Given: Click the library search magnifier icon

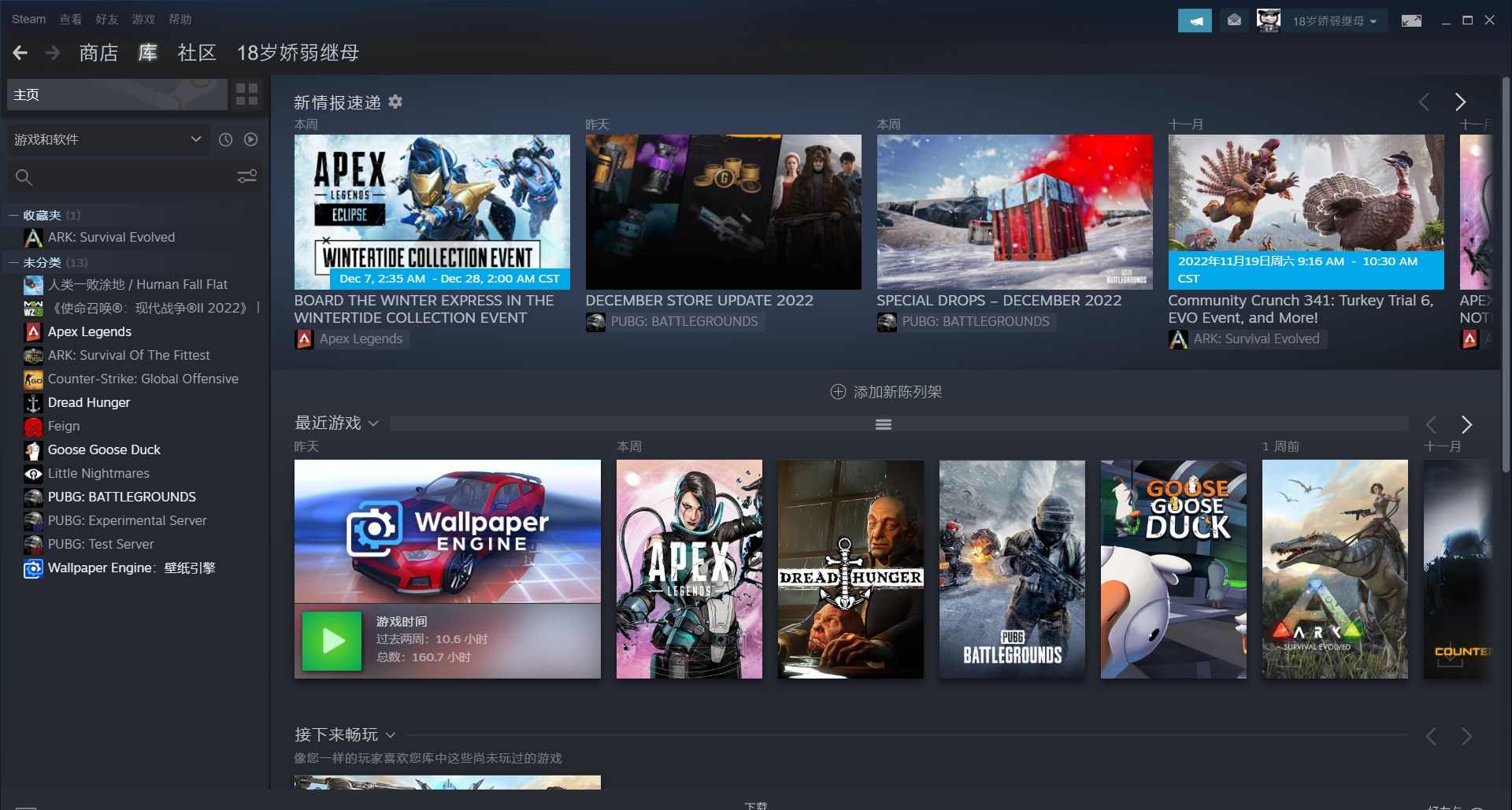Looking at the screenshot, I should point(24,177).
